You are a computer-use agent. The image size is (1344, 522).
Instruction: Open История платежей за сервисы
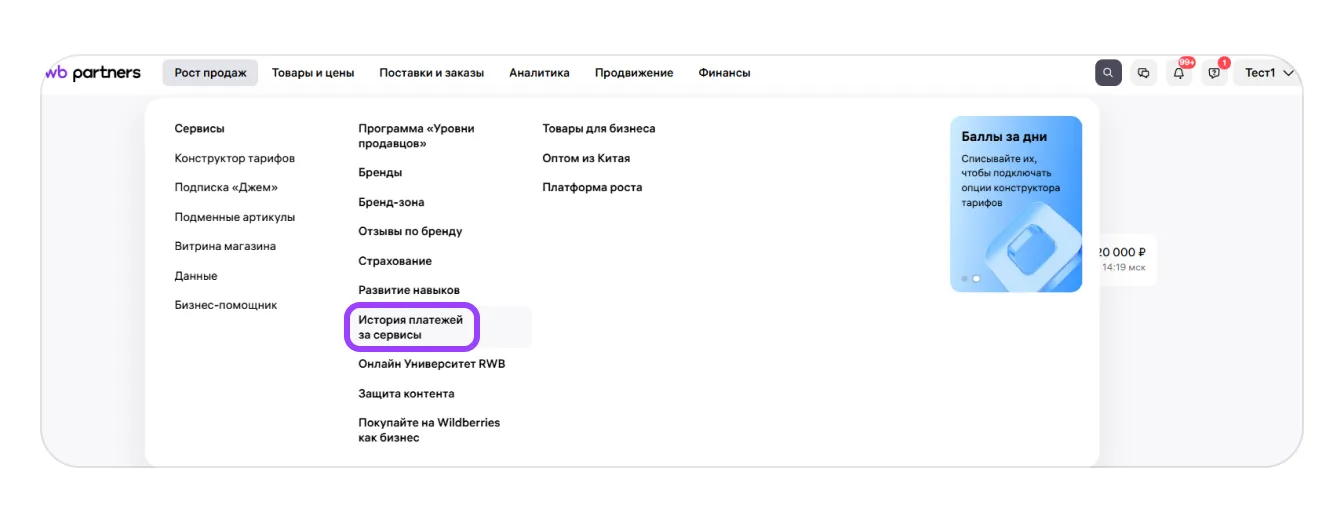click(x=412, y=327)
